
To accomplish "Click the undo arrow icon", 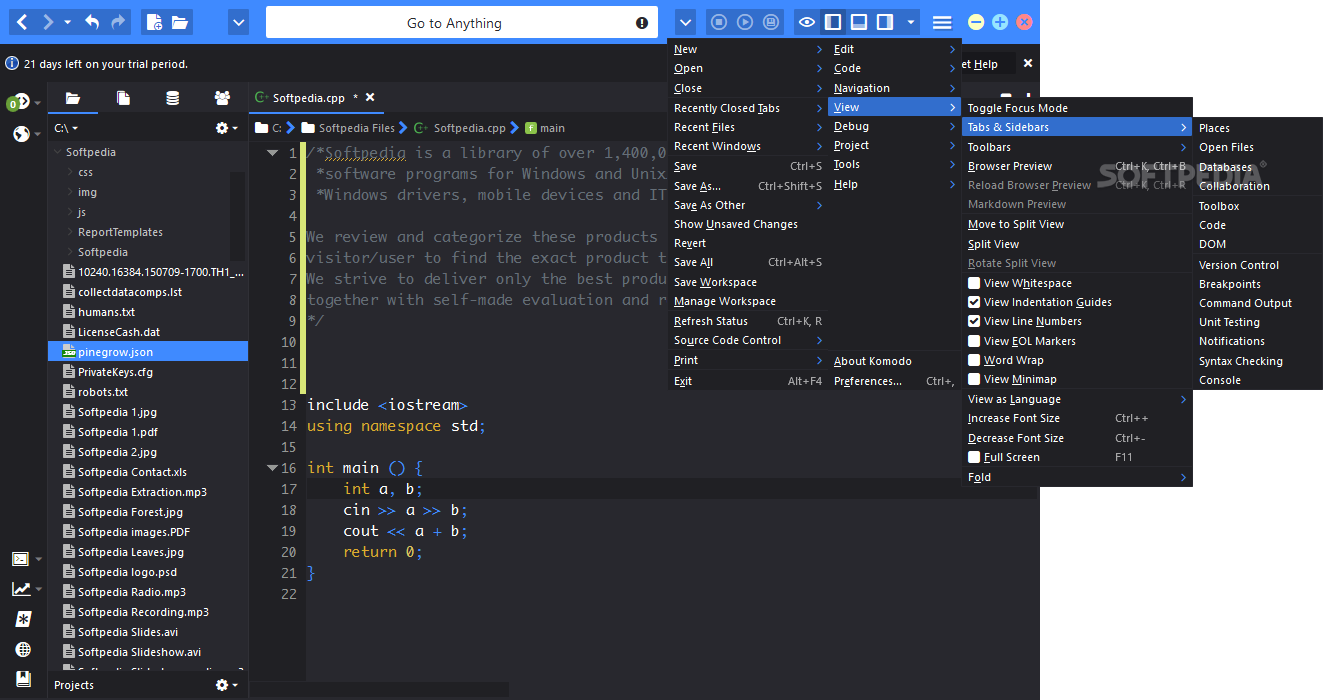I will (92, 22).
